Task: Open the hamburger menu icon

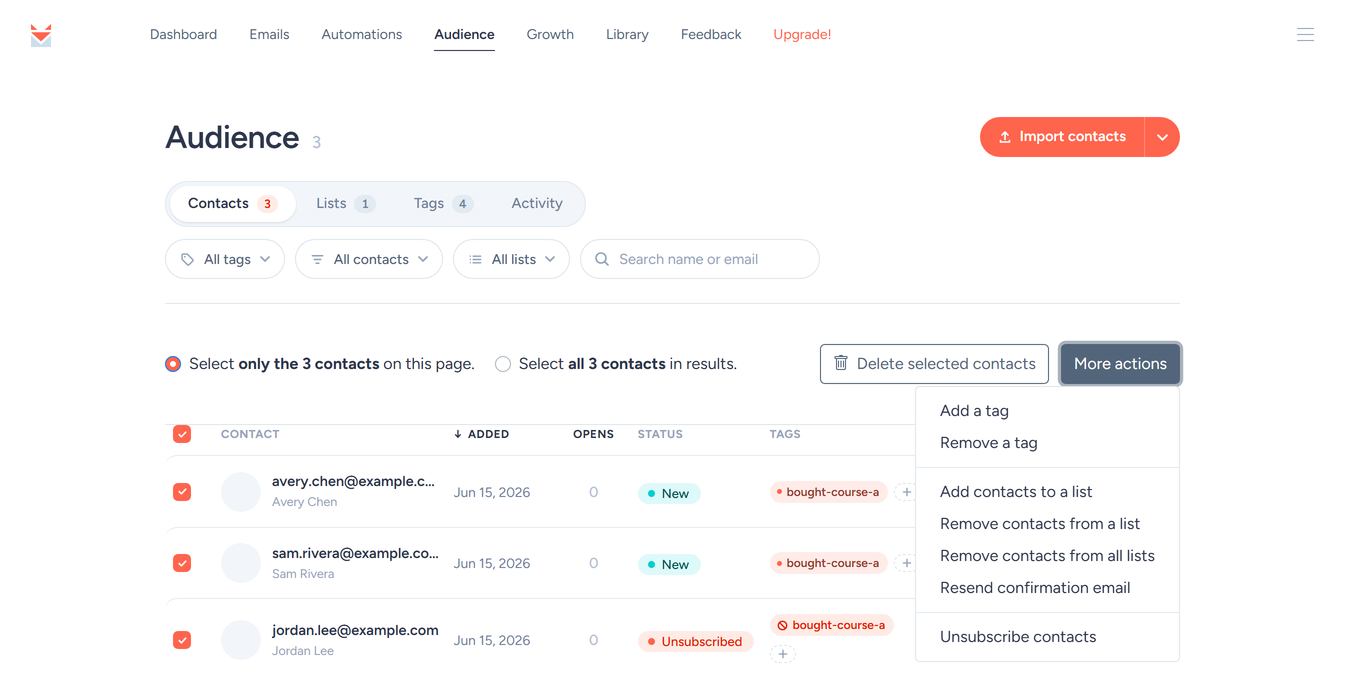Action: click(1305, 35)
